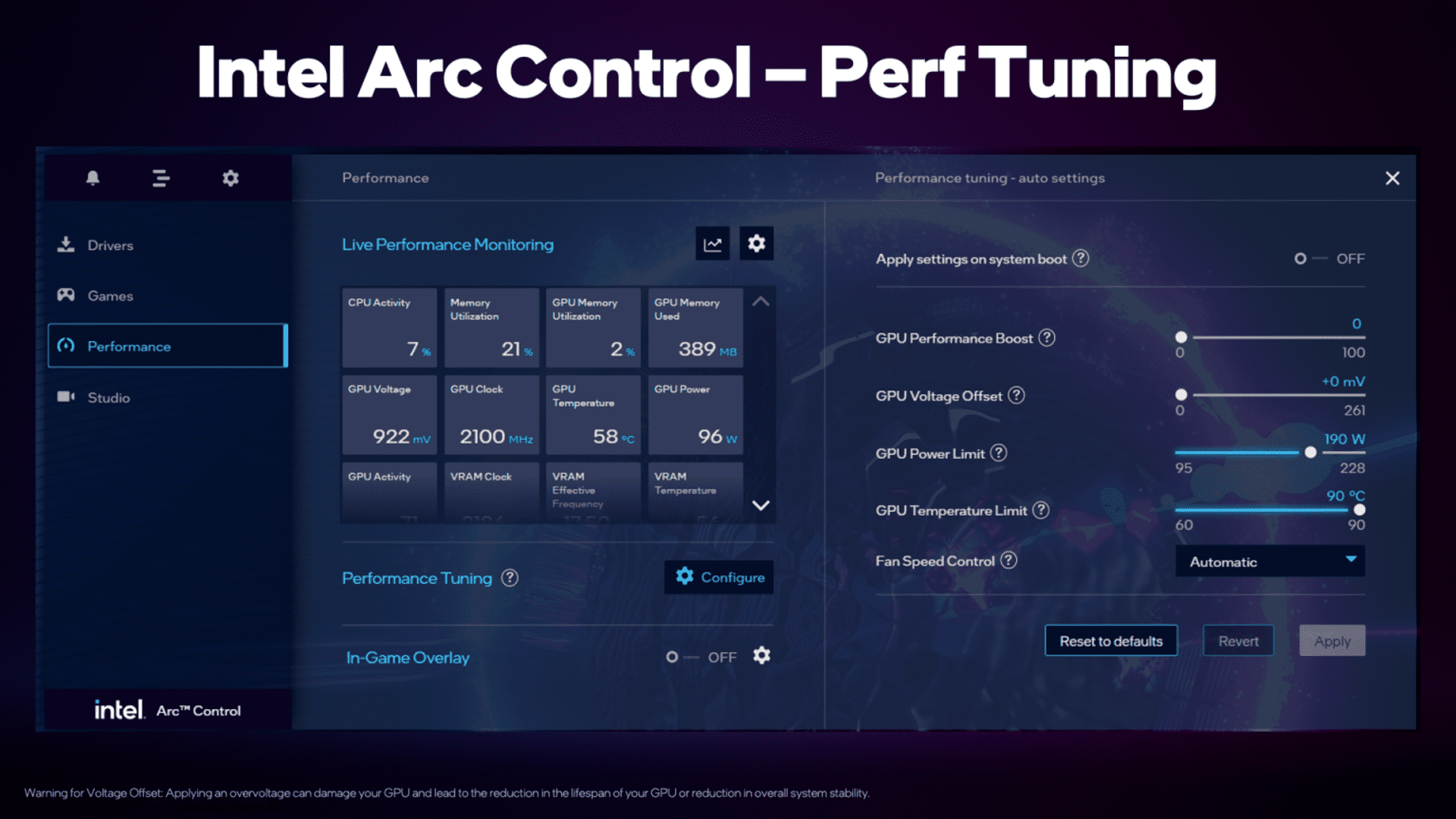The image size is (1456, 819).
Task: Click the GPU Temperature Limit question mark
Action: (x=1046, y=510)
